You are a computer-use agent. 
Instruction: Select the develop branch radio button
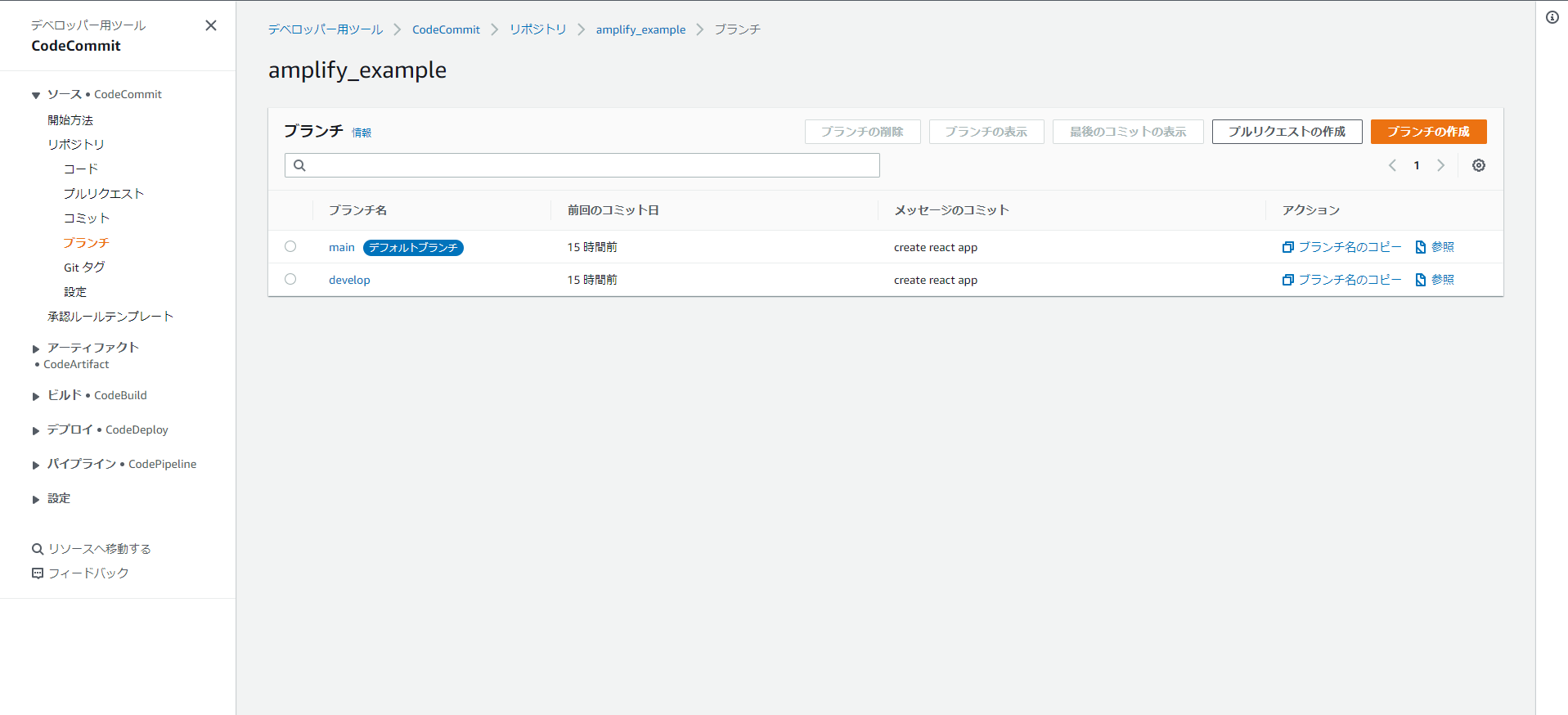290,279
